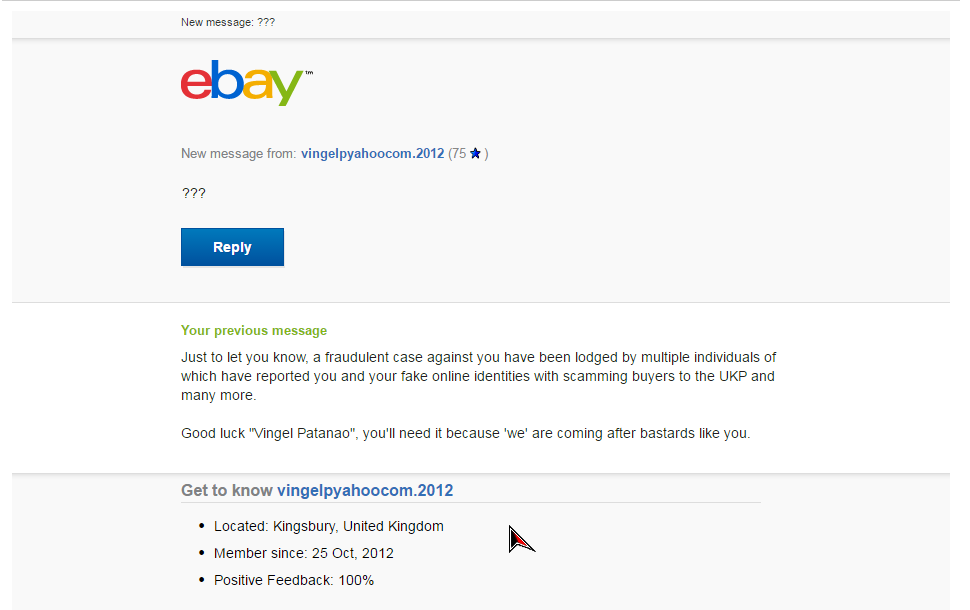
Task: Click the Reply button
Action: coord(232,247)
